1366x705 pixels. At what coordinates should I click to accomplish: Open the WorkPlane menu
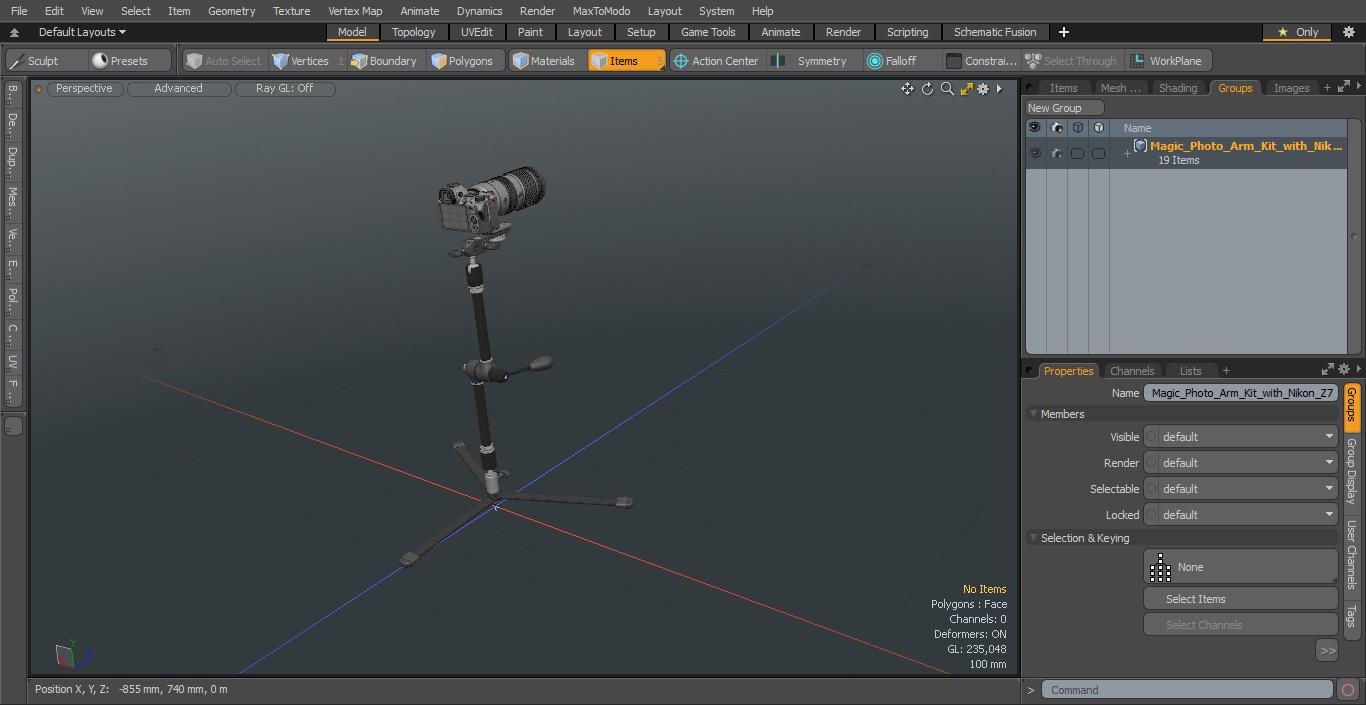pyautogui.click(x=1168, y=61)
